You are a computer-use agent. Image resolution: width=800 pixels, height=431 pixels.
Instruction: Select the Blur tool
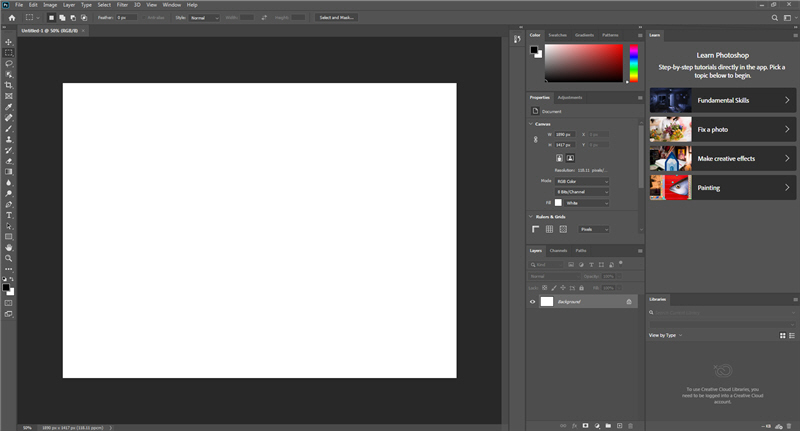click(9, 183)
